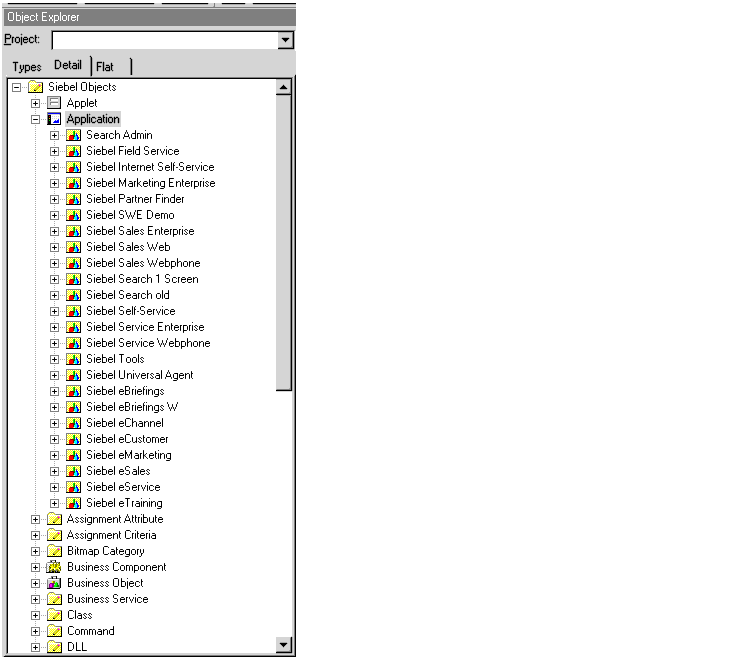
Task: Click the Siebel Objects folder icon
Action: [35, 87]
